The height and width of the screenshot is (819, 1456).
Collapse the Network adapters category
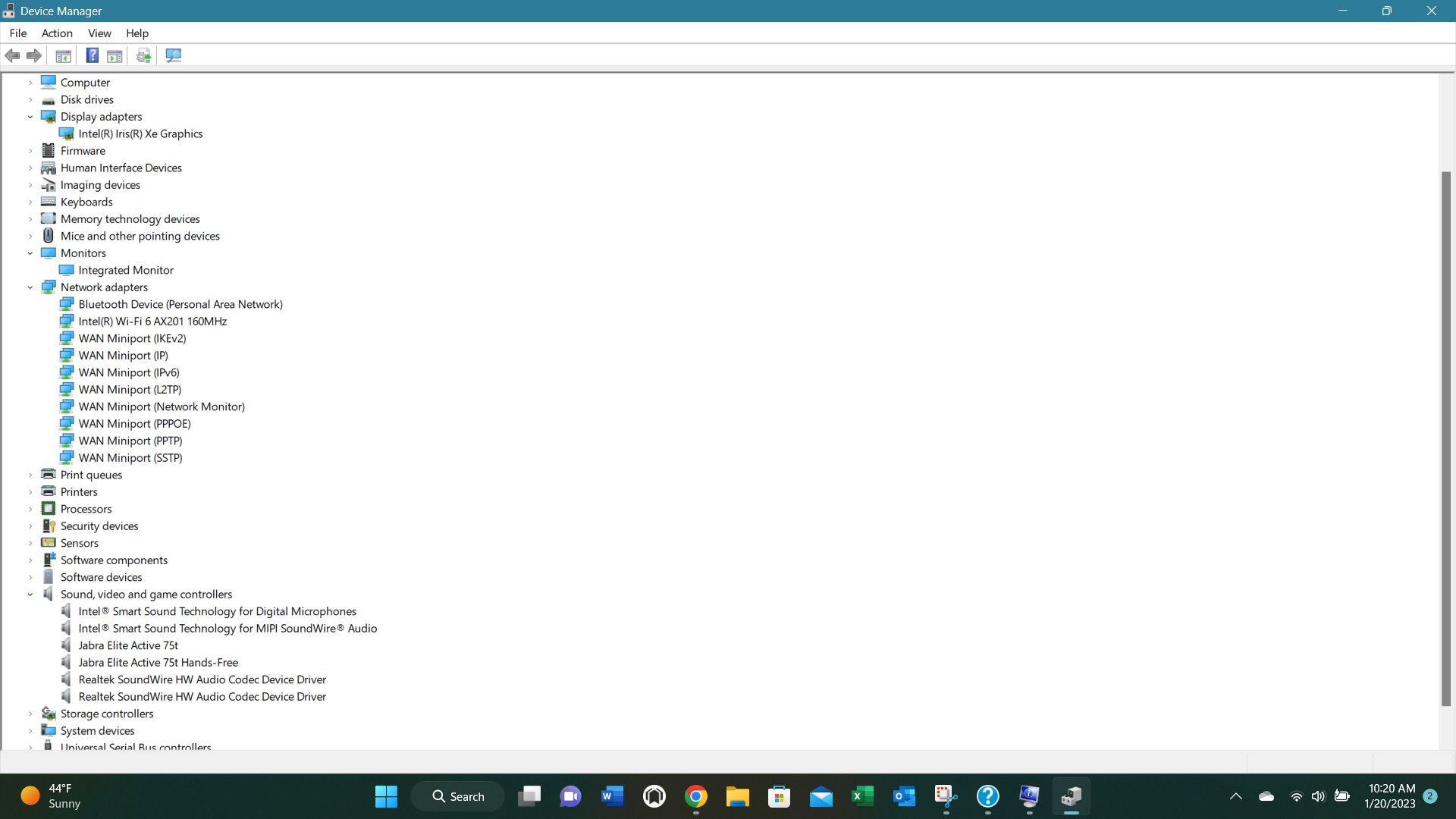coord(30,287)
